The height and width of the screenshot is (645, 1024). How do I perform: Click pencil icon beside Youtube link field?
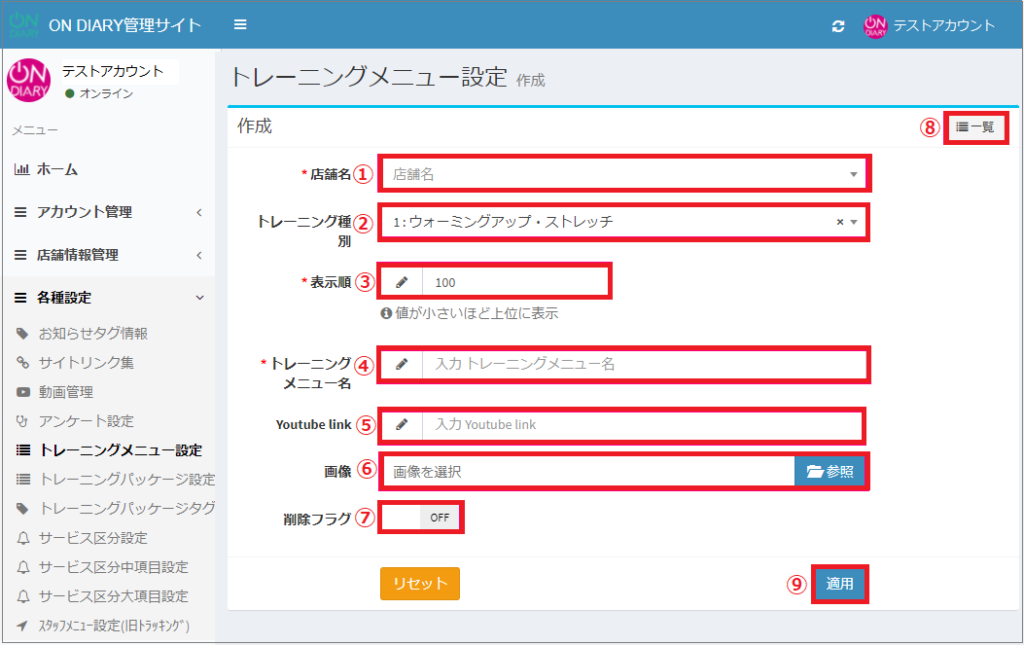coord(401,424)
